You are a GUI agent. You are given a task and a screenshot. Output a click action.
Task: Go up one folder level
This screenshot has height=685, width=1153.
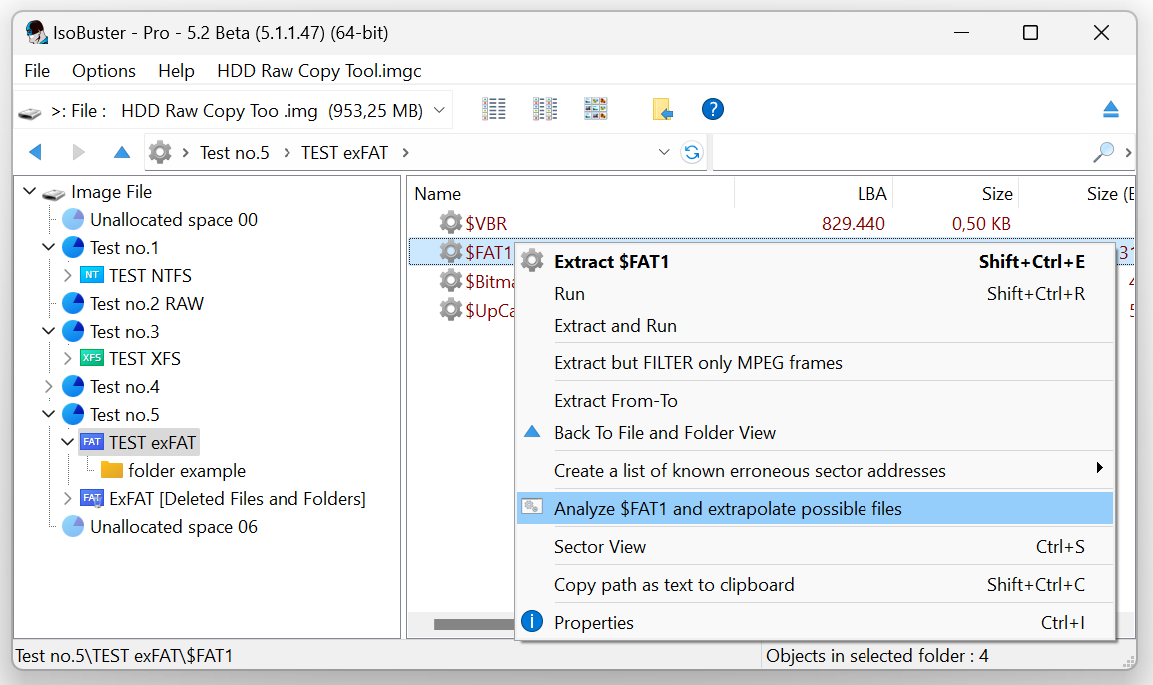point(122,152)
